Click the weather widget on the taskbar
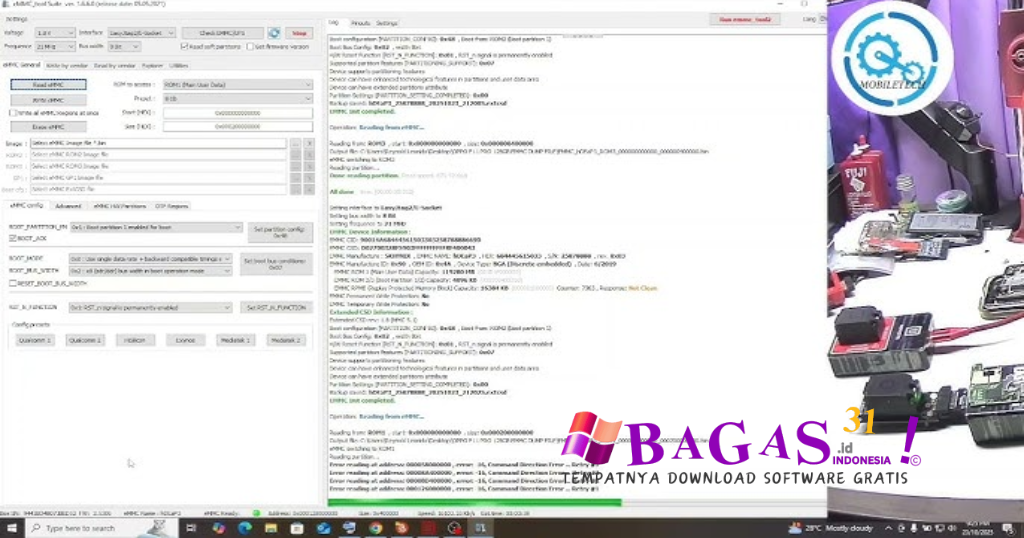 (829, 528)
